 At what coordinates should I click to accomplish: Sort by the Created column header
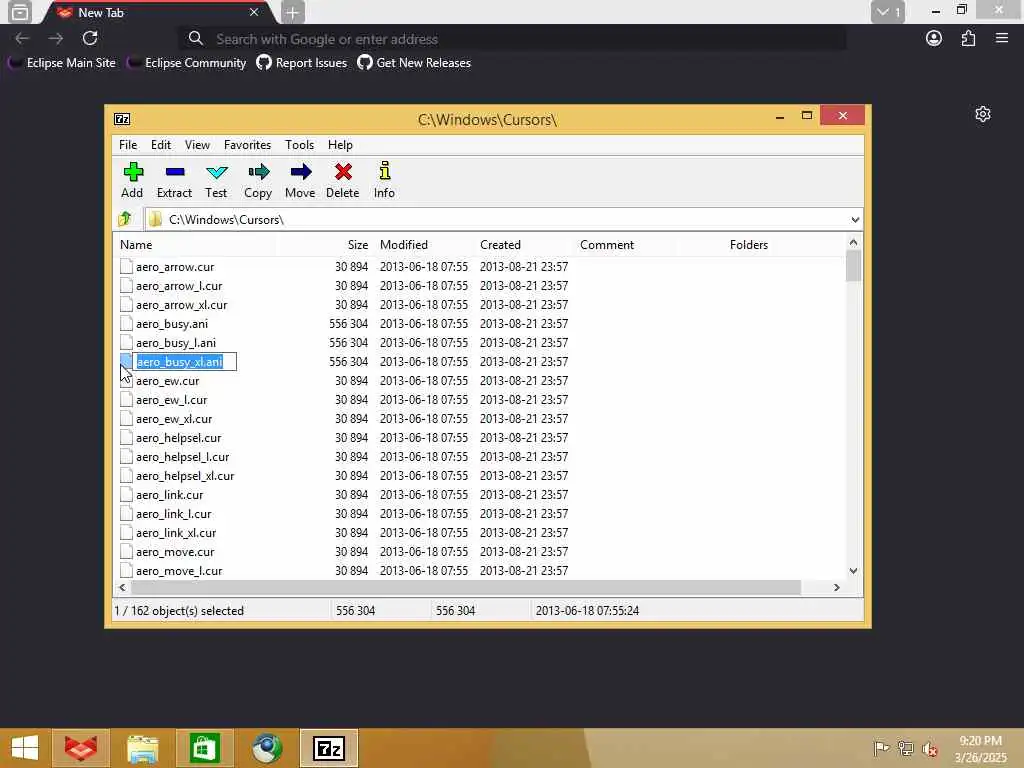pyautogui.click(x=524, y=245)
